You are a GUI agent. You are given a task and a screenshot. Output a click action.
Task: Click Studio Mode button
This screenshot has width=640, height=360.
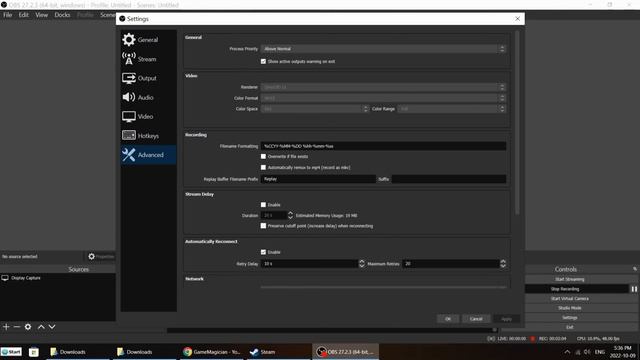click(570, 308)
